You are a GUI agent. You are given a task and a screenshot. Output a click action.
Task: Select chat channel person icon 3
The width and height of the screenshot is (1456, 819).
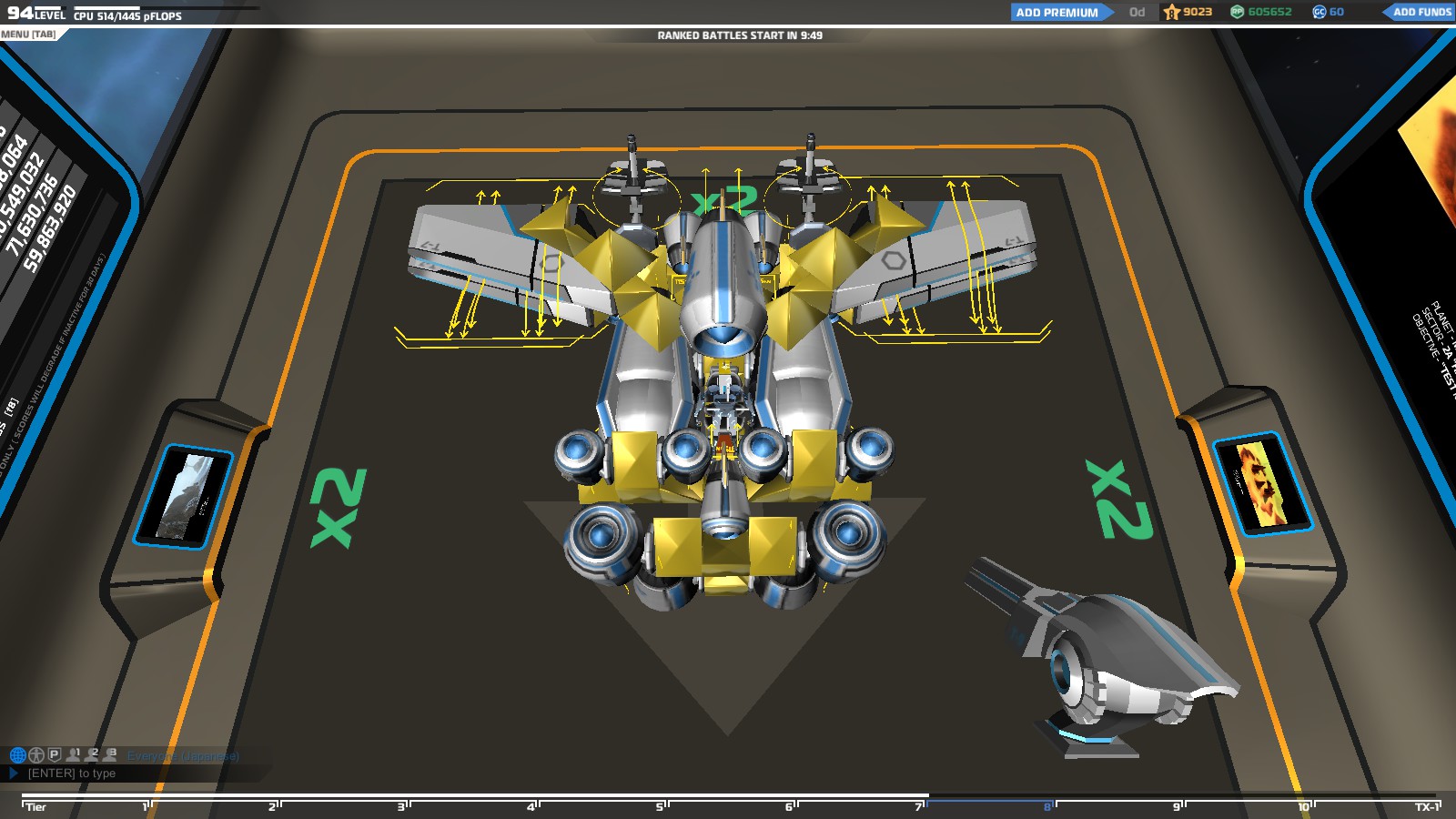[110, 753]
